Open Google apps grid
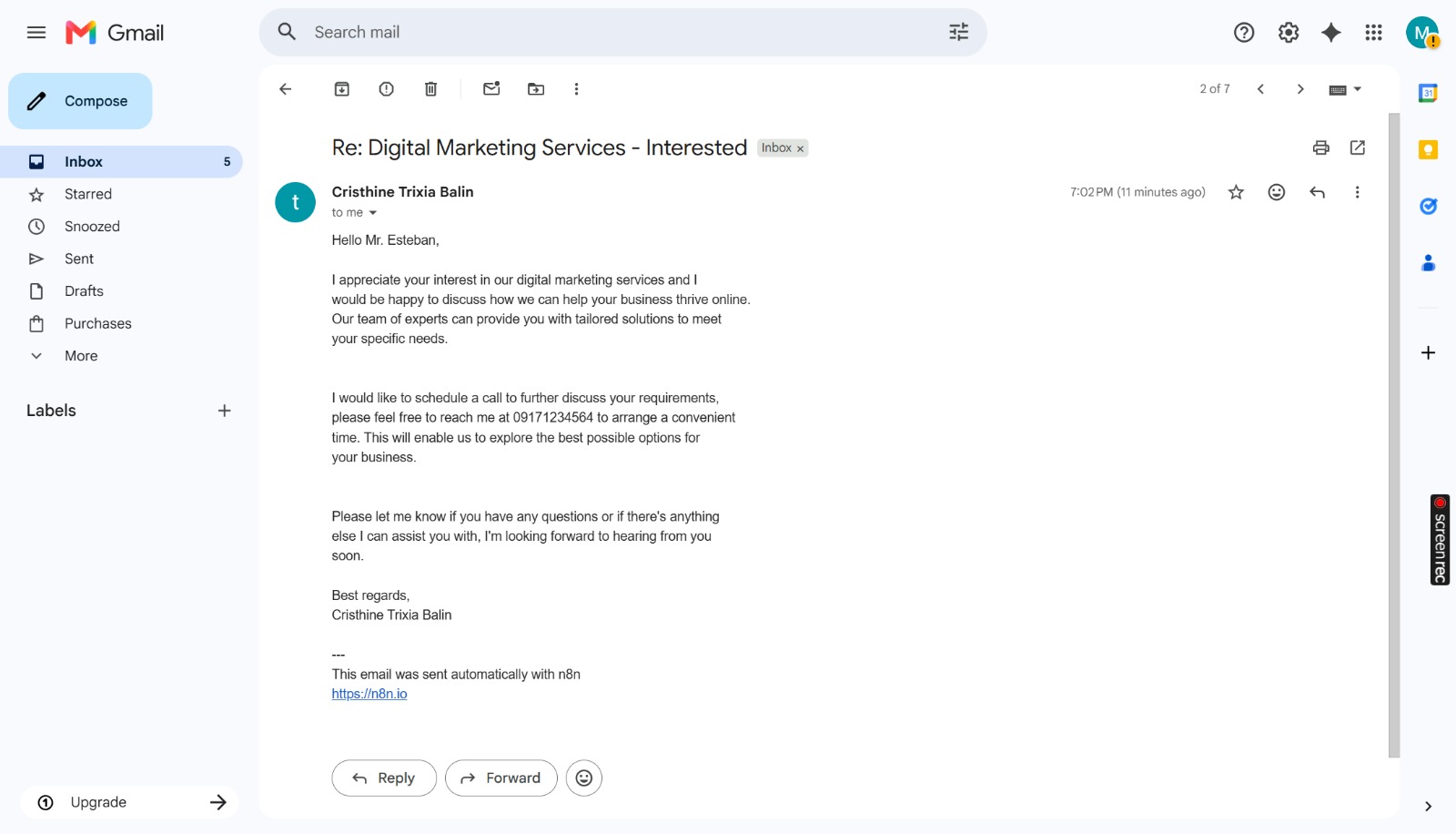Screen dimensions: 1456x834 point(1373,33)
